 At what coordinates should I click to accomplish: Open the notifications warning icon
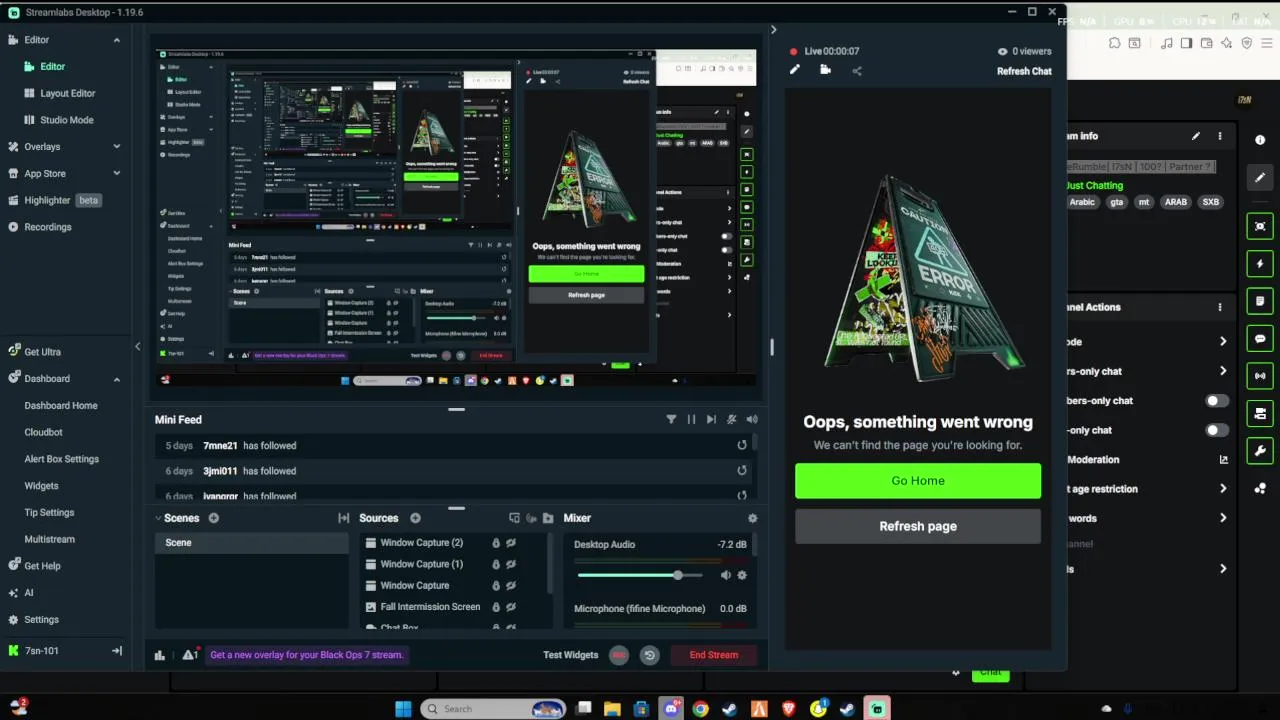(x=189, y=655)
